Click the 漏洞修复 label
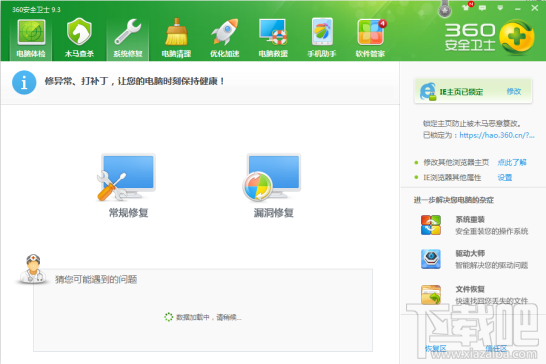The width and height of the screenshot is (546, 364). tap(274, 213)
